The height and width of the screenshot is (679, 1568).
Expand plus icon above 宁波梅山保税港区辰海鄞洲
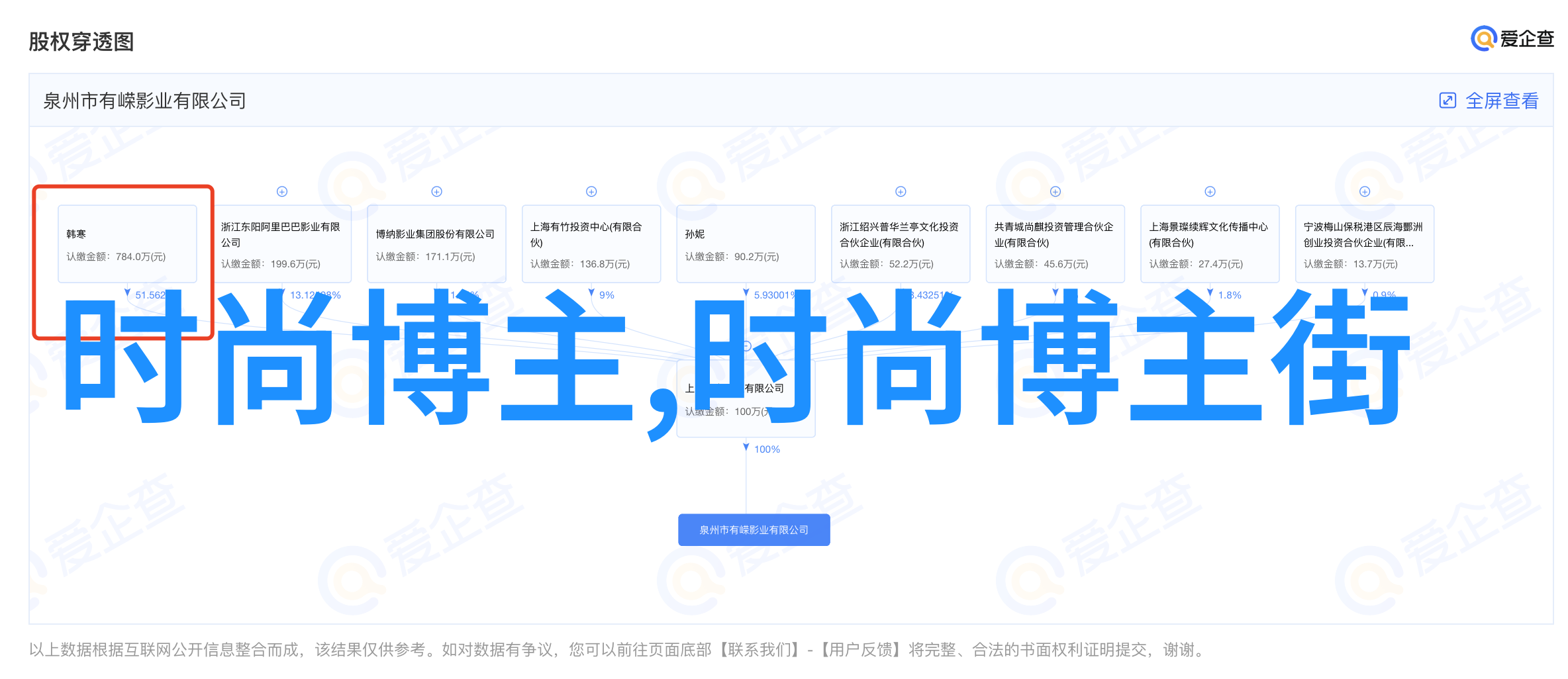click(1365, 191)
